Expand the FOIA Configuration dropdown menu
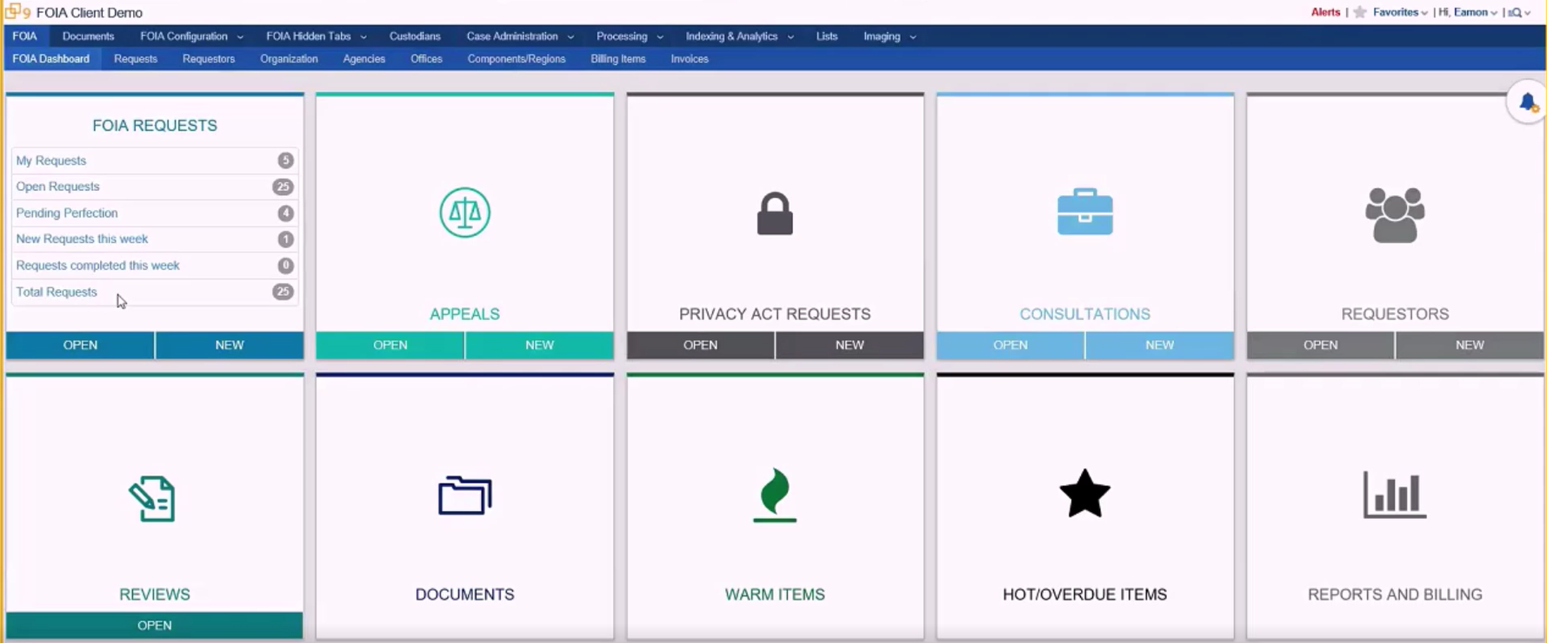The image size is (1547, 643). (x=191, y=36)
